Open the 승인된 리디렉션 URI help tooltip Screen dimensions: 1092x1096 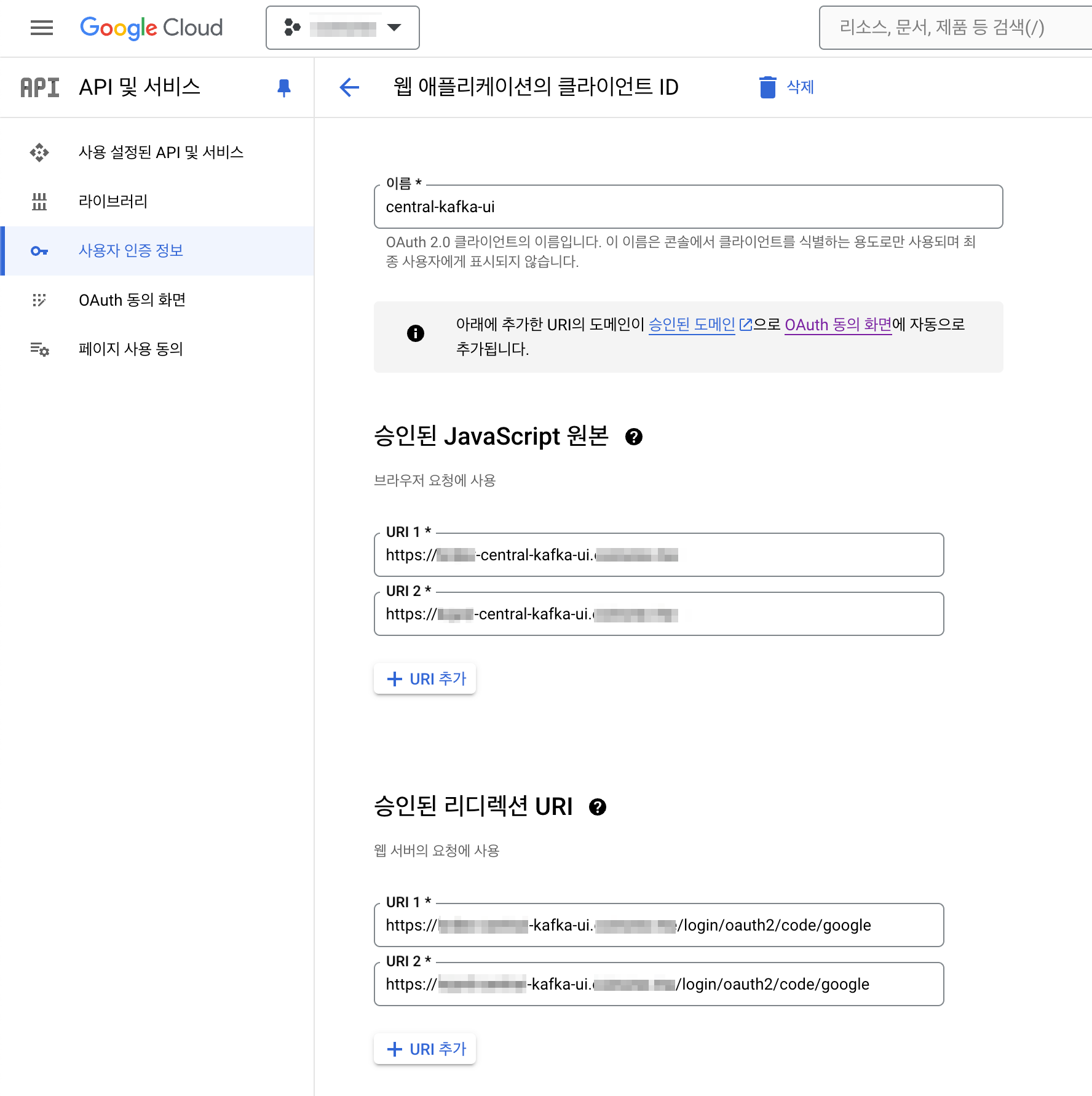[x=597, y=807]
